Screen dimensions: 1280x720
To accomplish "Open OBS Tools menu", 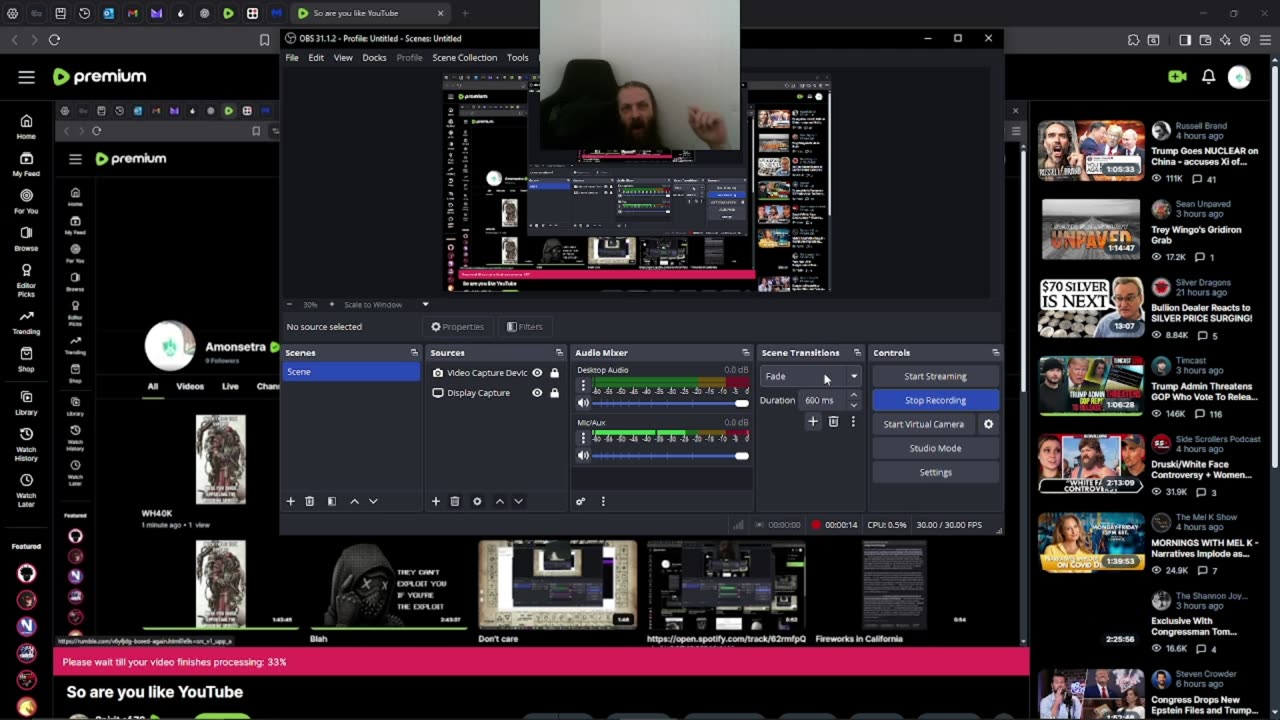I will click(517, 58).
